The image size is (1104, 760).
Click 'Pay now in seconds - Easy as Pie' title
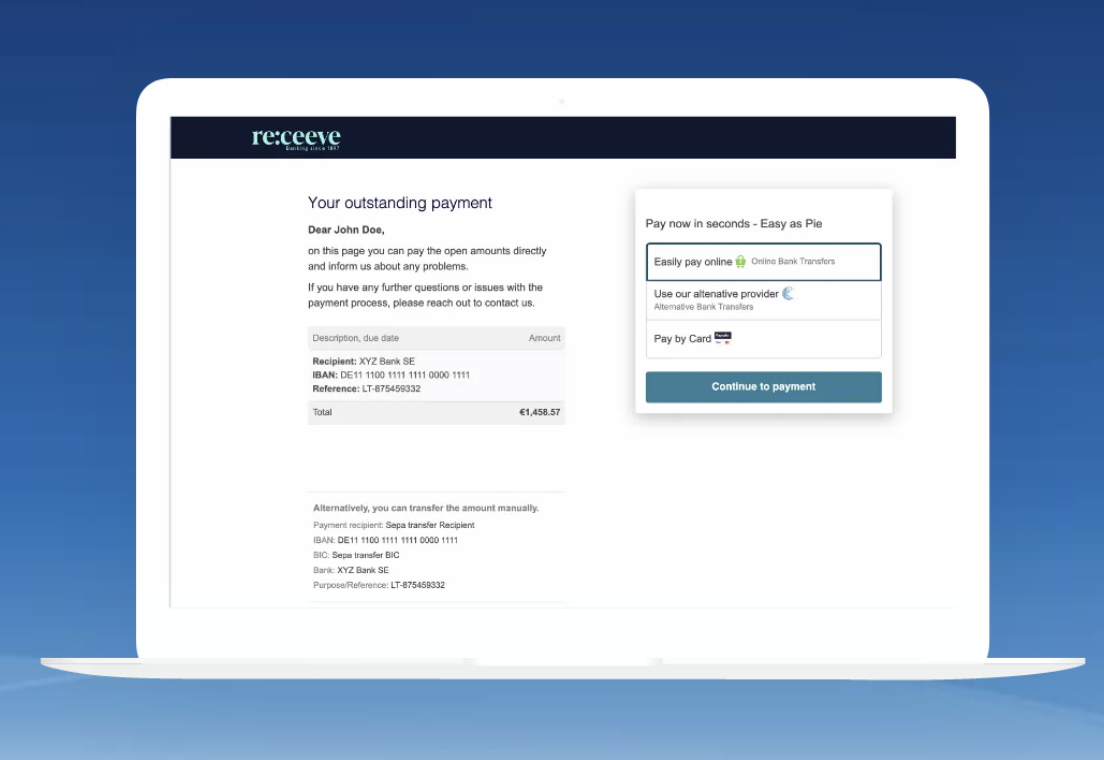[734, 223]
